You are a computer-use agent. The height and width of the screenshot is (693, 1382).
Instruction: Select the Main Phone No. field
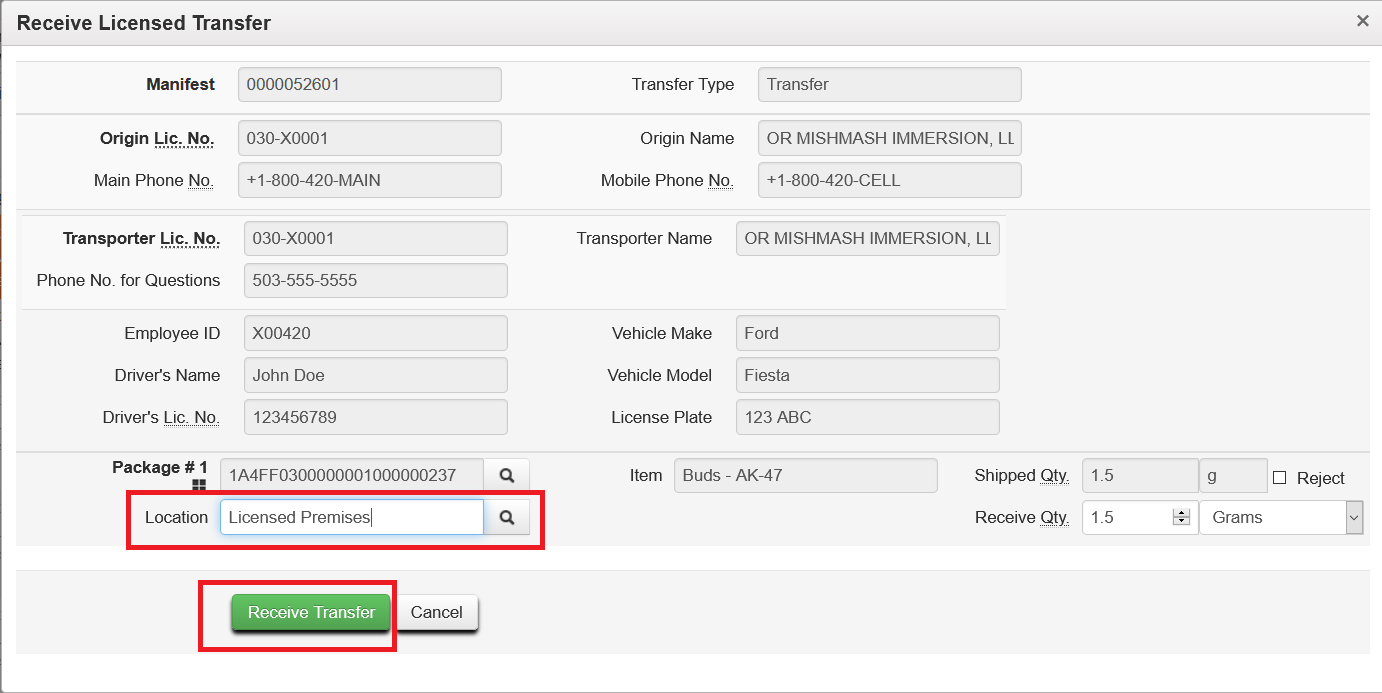(x=370, y=181)
